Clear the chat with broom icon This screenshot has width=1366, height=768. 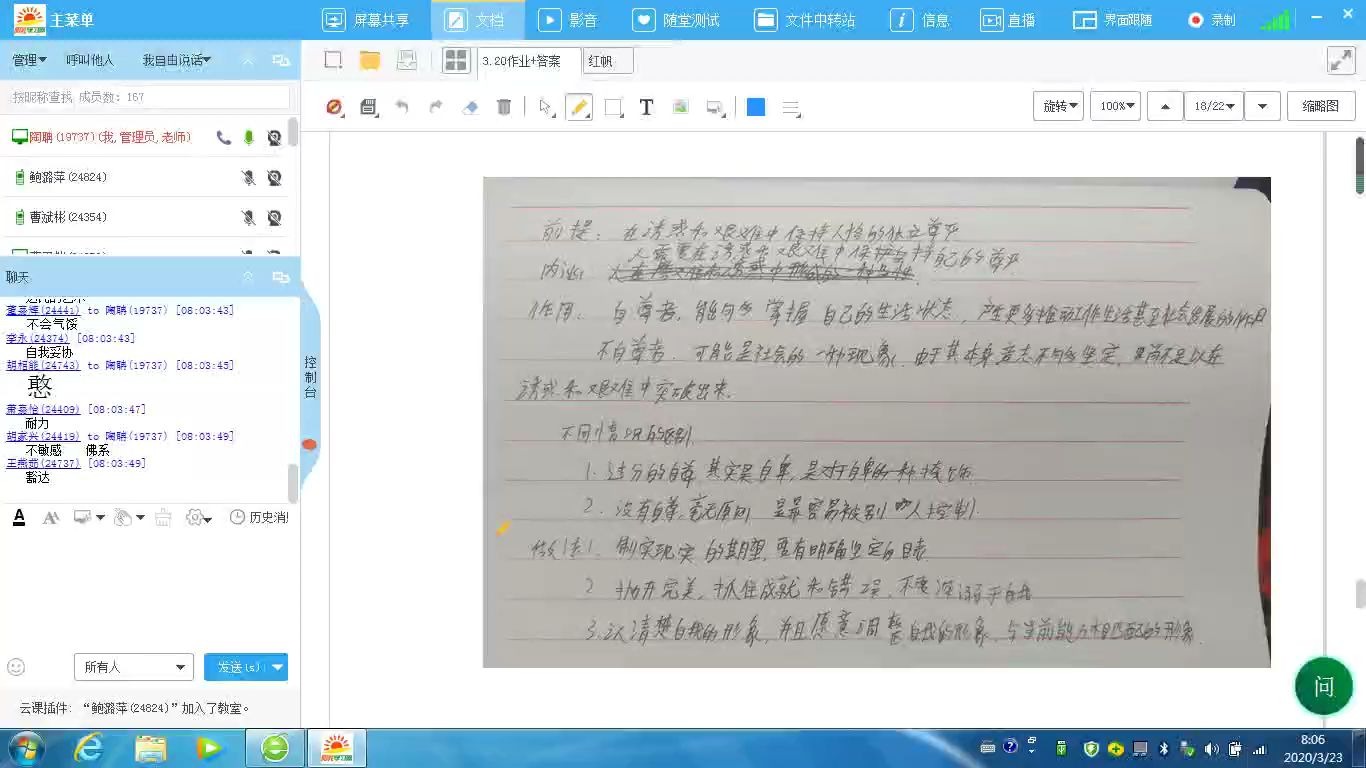163,517
